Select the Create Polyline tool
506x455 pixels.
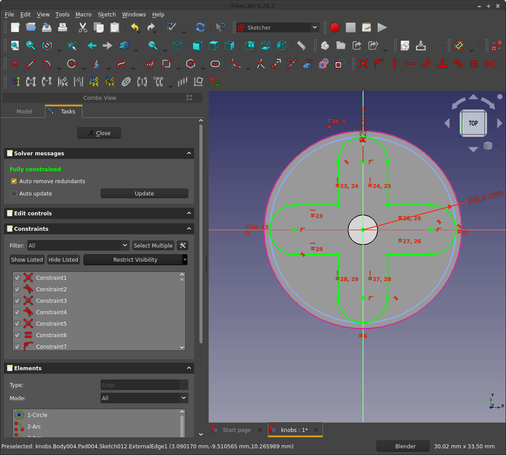(150, 64)
